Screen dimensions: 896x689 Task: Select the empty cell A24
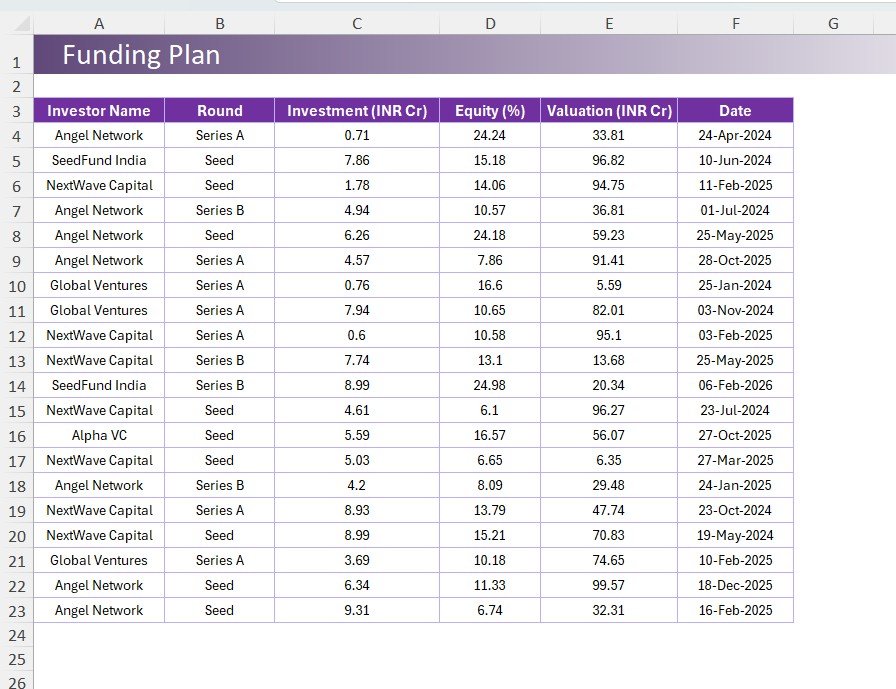click(97, 635)
